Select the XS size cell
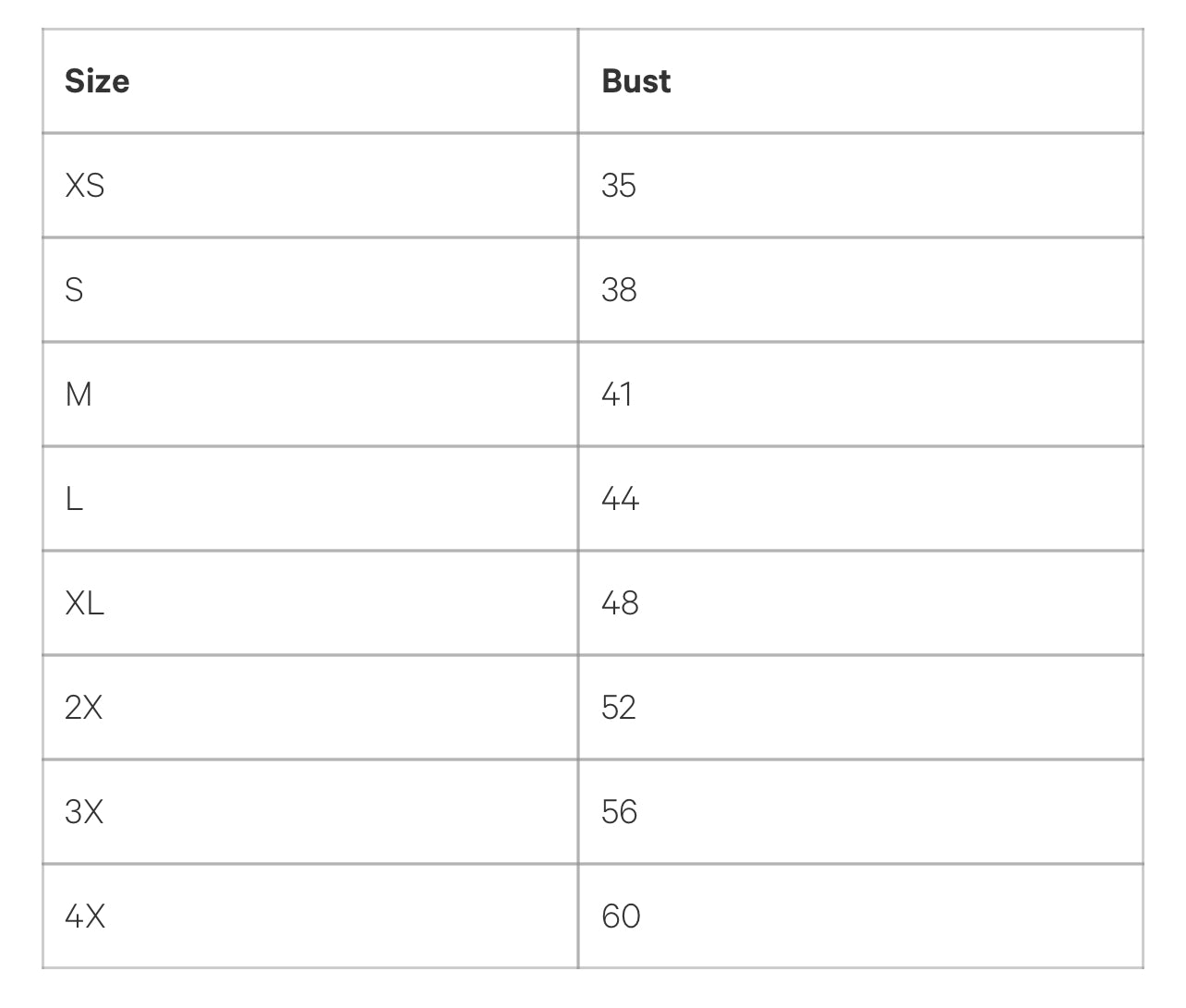Viewport: 1186px width, 1008px height. [85, 186]
